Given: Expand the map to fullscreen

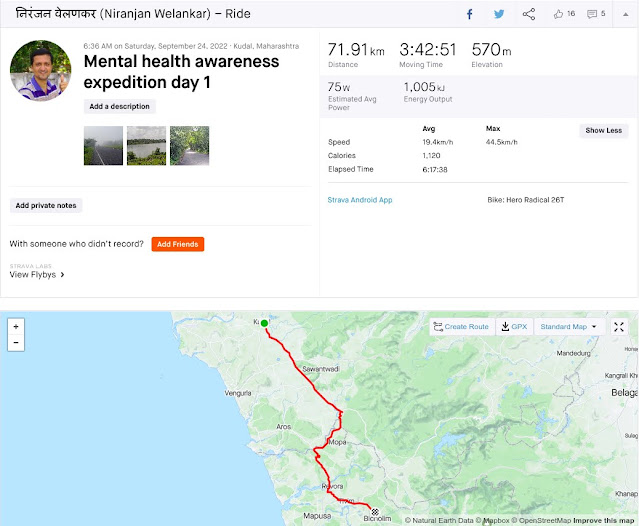Looking at the screenshot, I should point(619,327).
